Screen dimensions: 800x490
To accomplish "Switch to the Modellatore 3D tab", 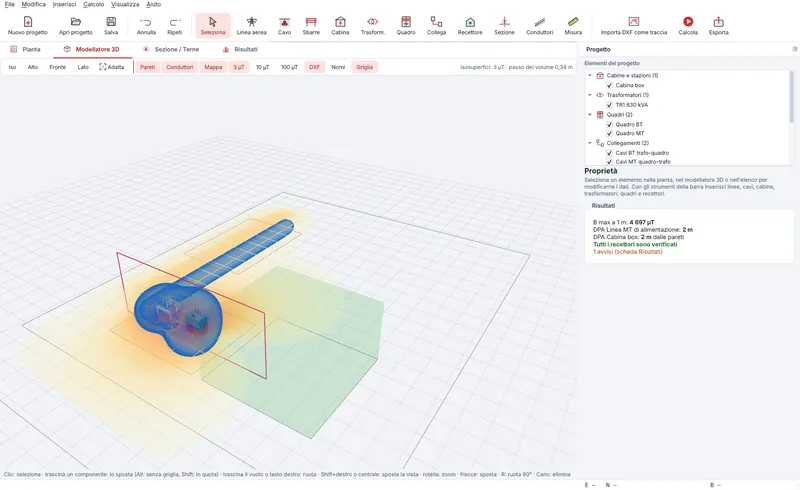I will pos(92,50).
